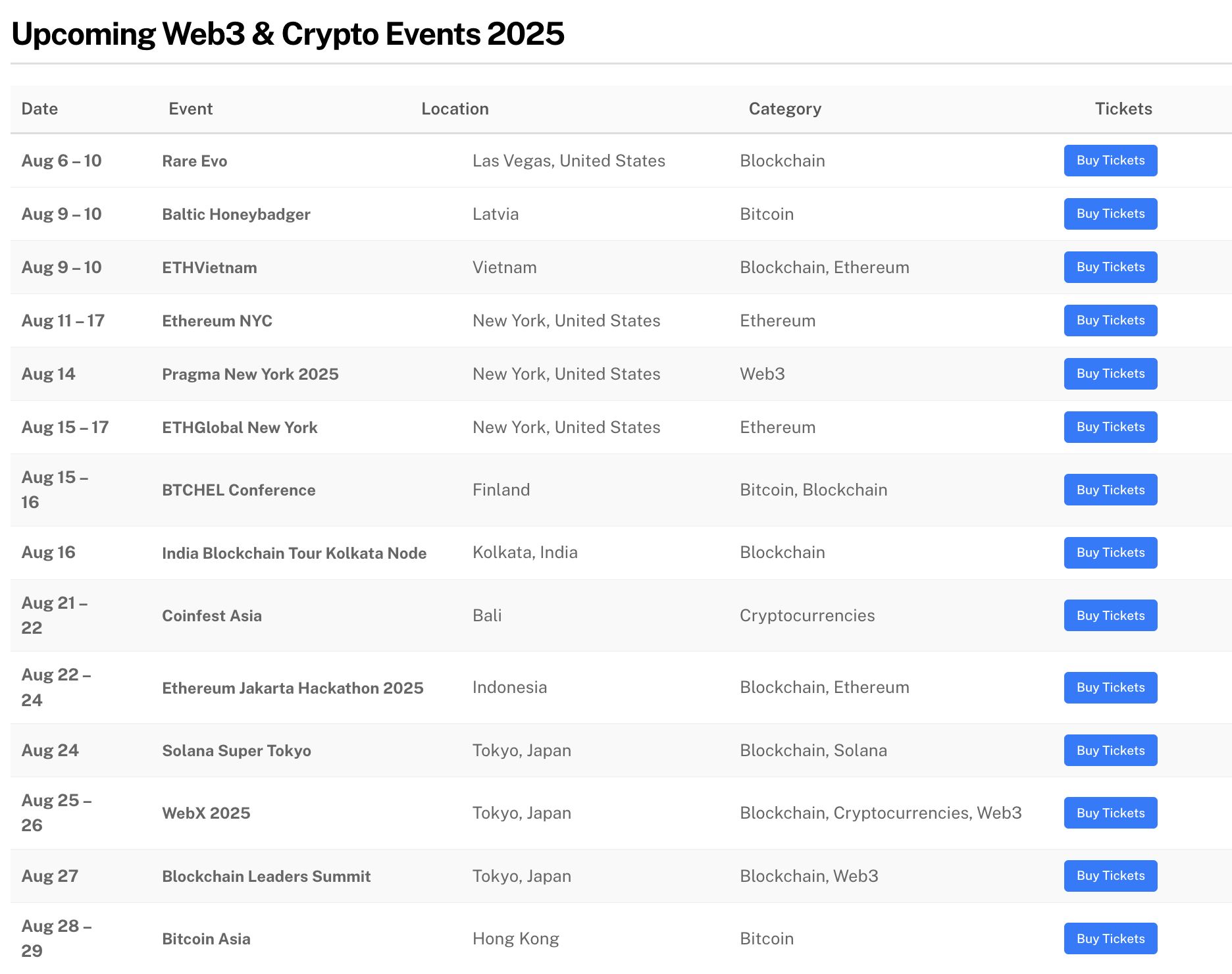This screenshot has width=1232, height=974.
Task: Click the Event column header
Action: point(190,109)
